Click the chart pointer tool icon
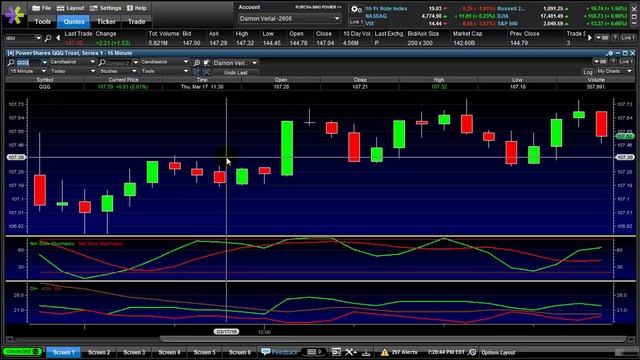Image resolution: width=640 pixels, height=360 pixels. coord(207,63)
